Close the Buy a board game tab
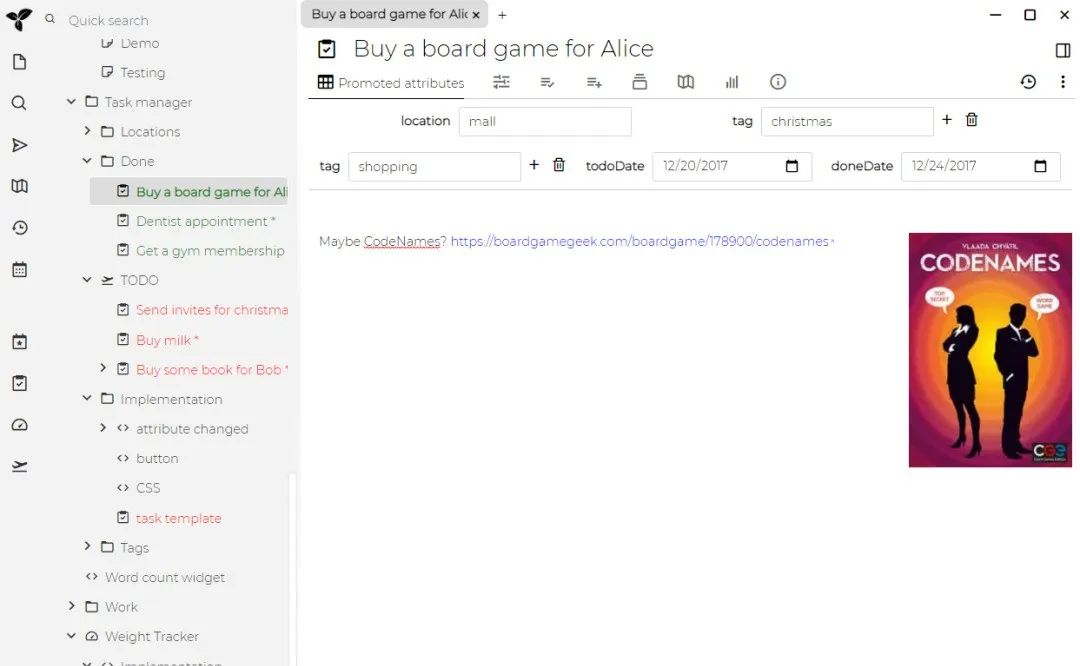 point(476,14)
